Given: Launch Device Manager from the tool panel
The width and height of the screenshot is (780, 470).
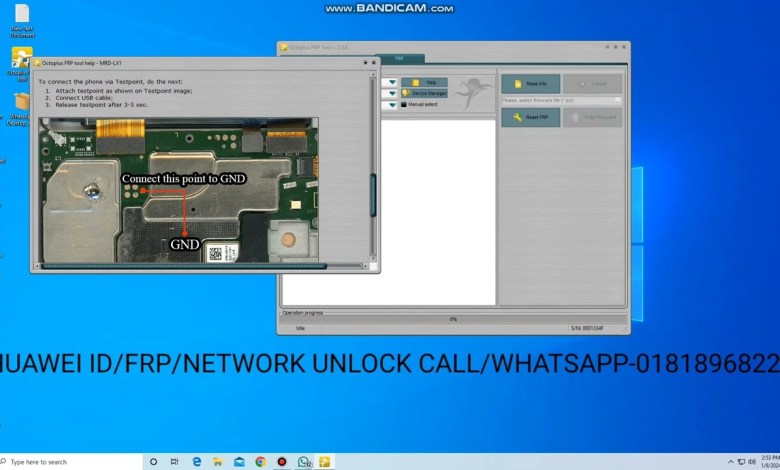Looking at the screenshot, I should (x=427, y=93).
